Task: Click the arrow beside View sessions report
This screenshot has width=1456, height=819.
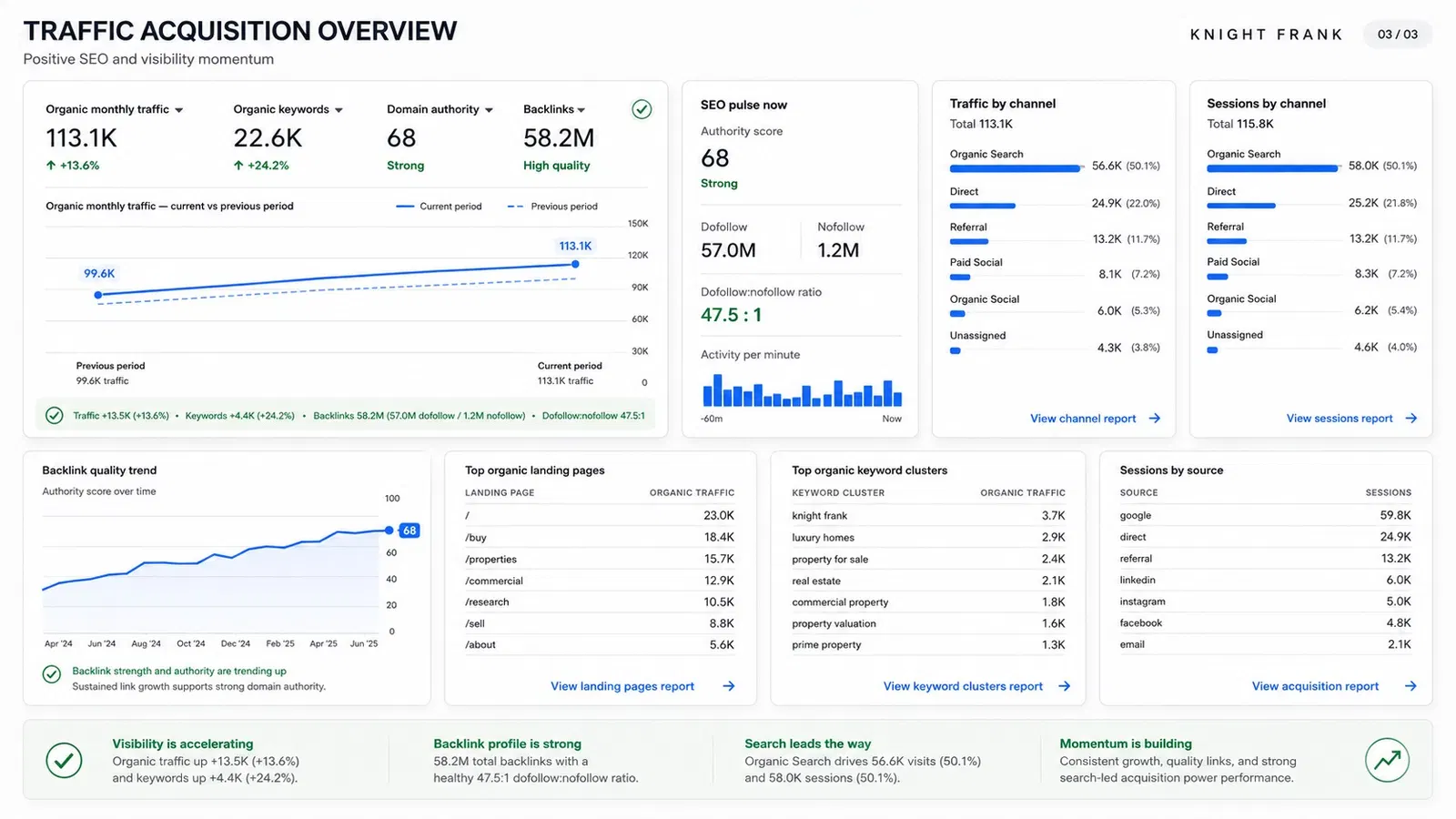Action: (x=1411, y=419)
